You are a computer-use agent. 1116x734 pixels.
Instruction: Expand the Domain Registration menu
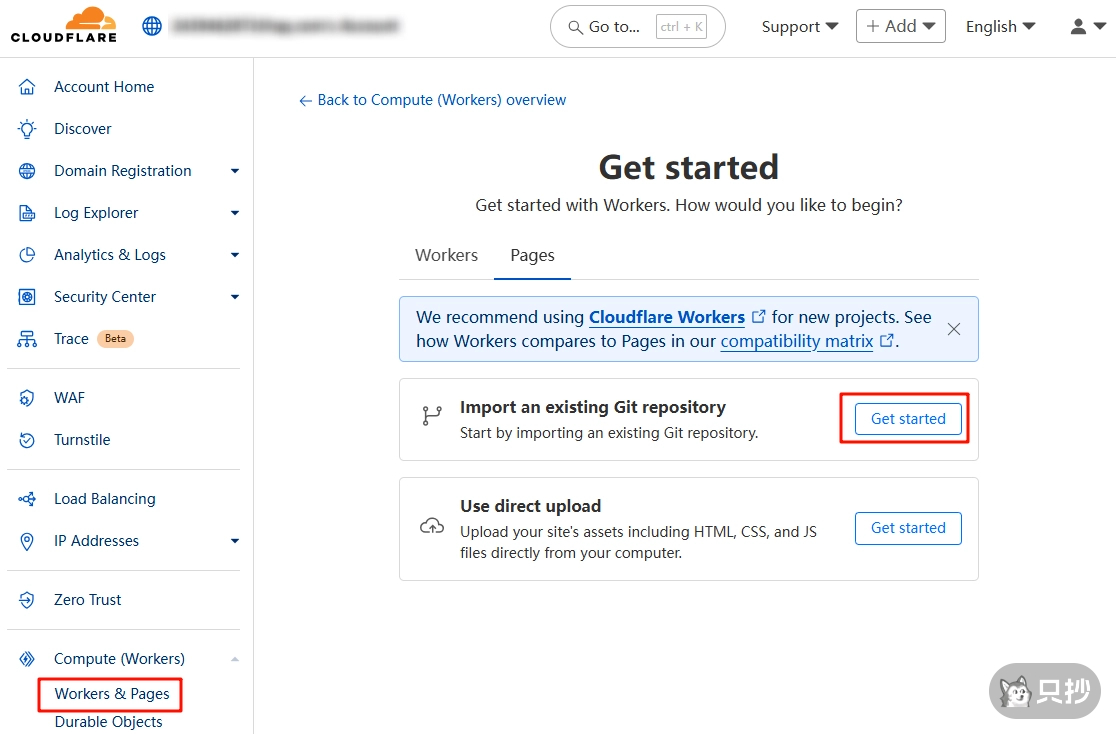pos(235,171)
